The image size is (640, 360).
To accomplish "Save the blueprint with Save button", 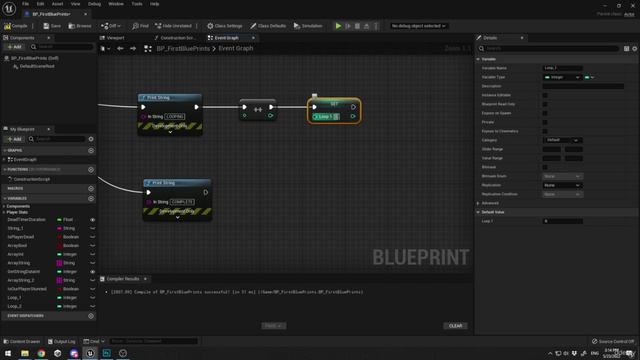I will click(x=52, y=26).
